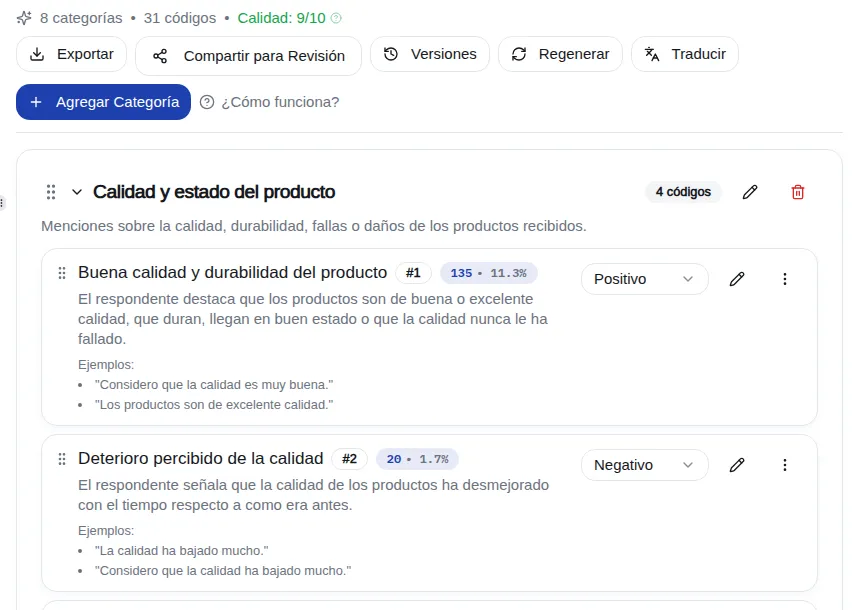
Task: Click the 8 categorías count text
Action: click(x=81, y=18)
